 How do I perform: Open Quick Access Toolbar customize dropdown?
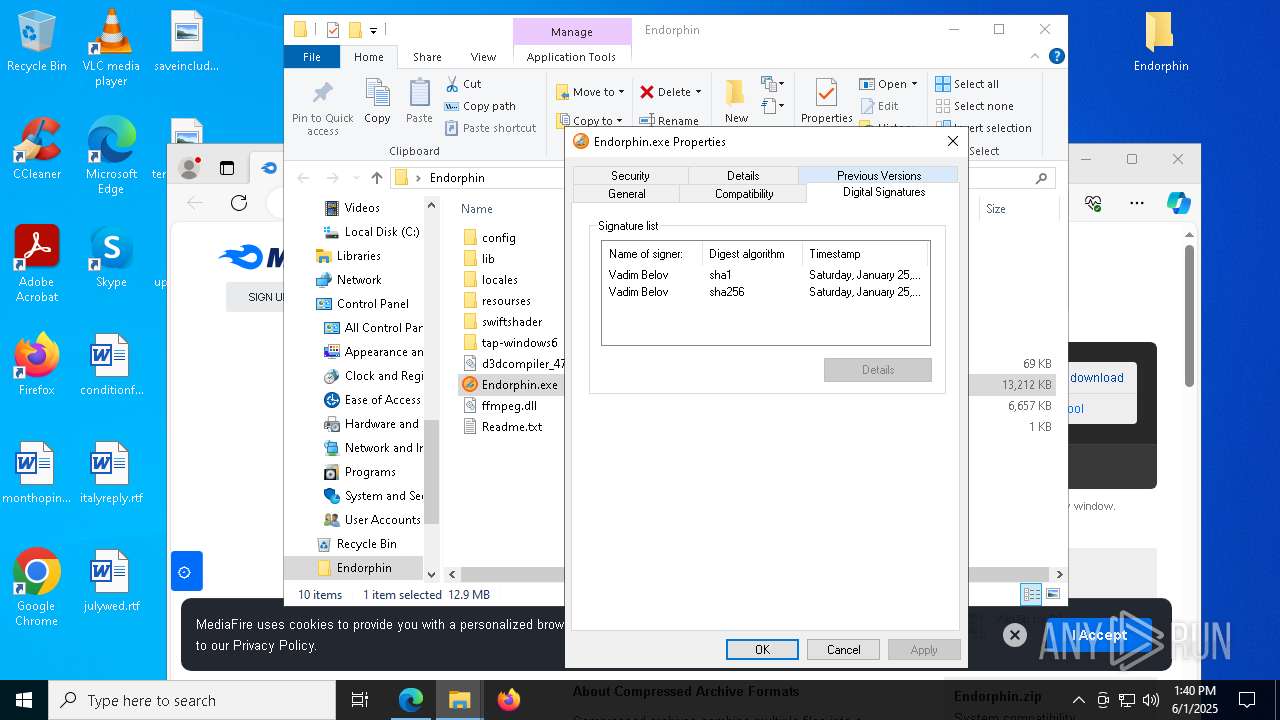coord(373,30)
